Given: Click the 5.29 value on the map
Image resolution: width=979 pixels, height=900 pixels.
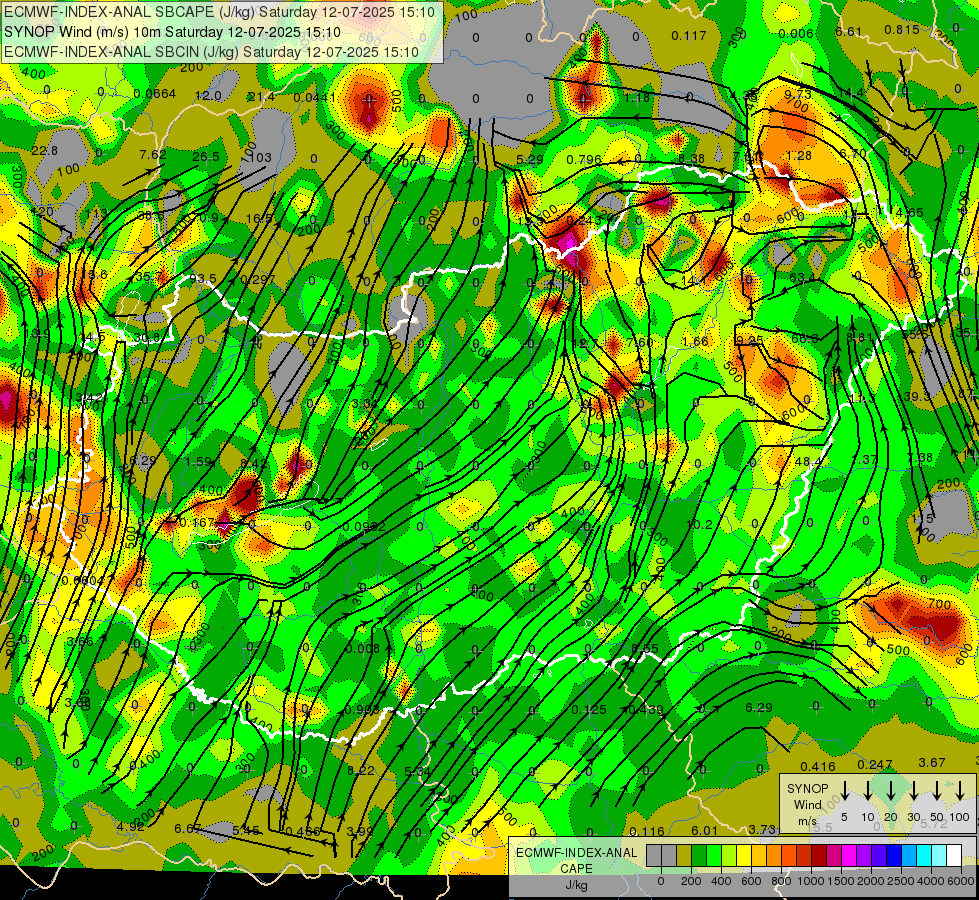Looking at the screenshot, I should click(x=530, y=160).
